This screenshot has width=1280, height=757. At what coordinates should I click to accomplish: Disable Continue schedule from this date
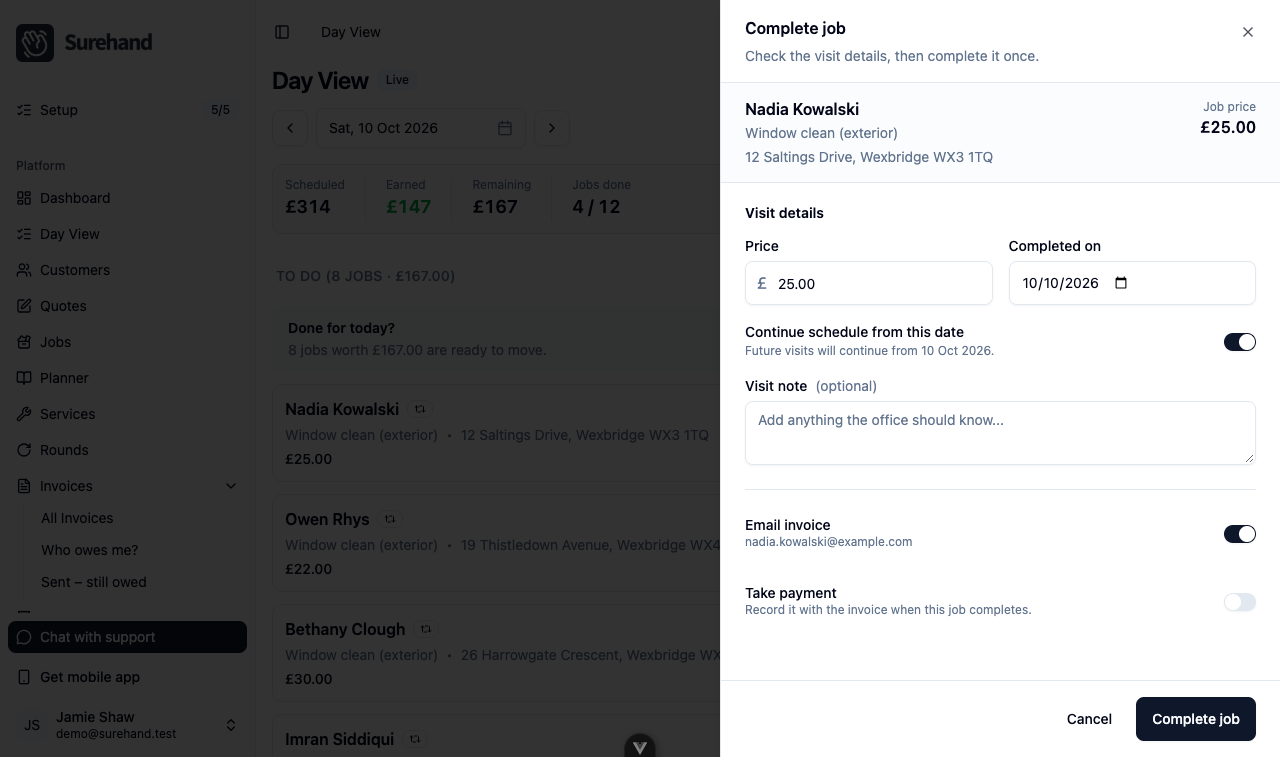(x=1240, y=342)
